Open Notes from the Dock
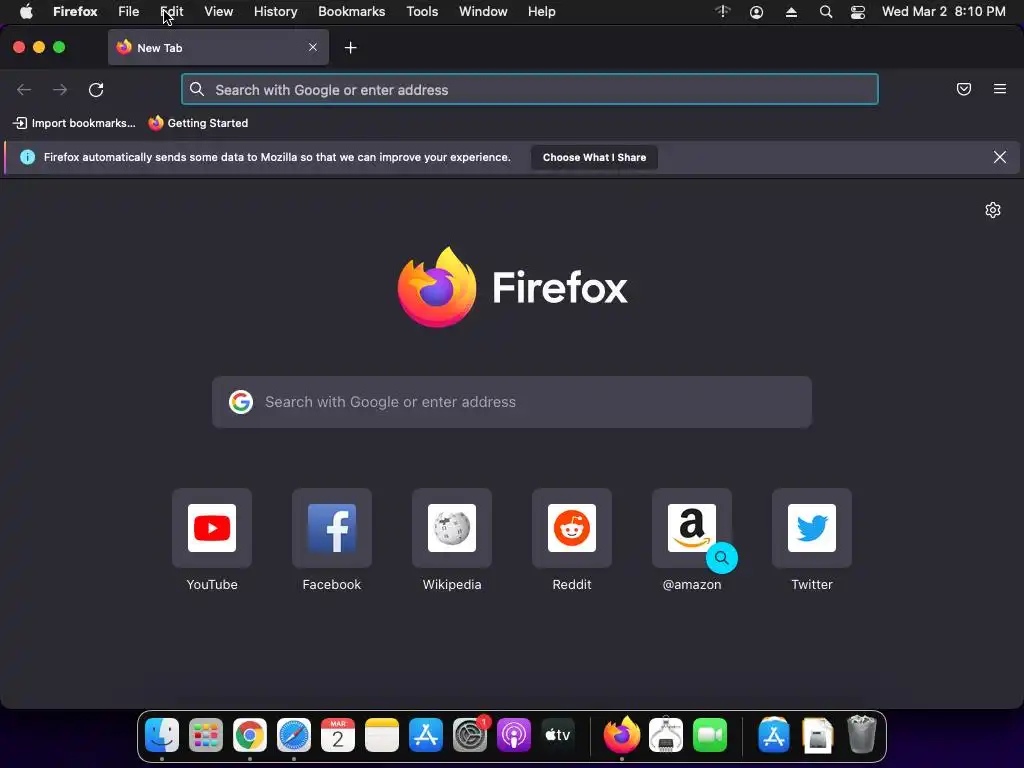 (382, 735)
